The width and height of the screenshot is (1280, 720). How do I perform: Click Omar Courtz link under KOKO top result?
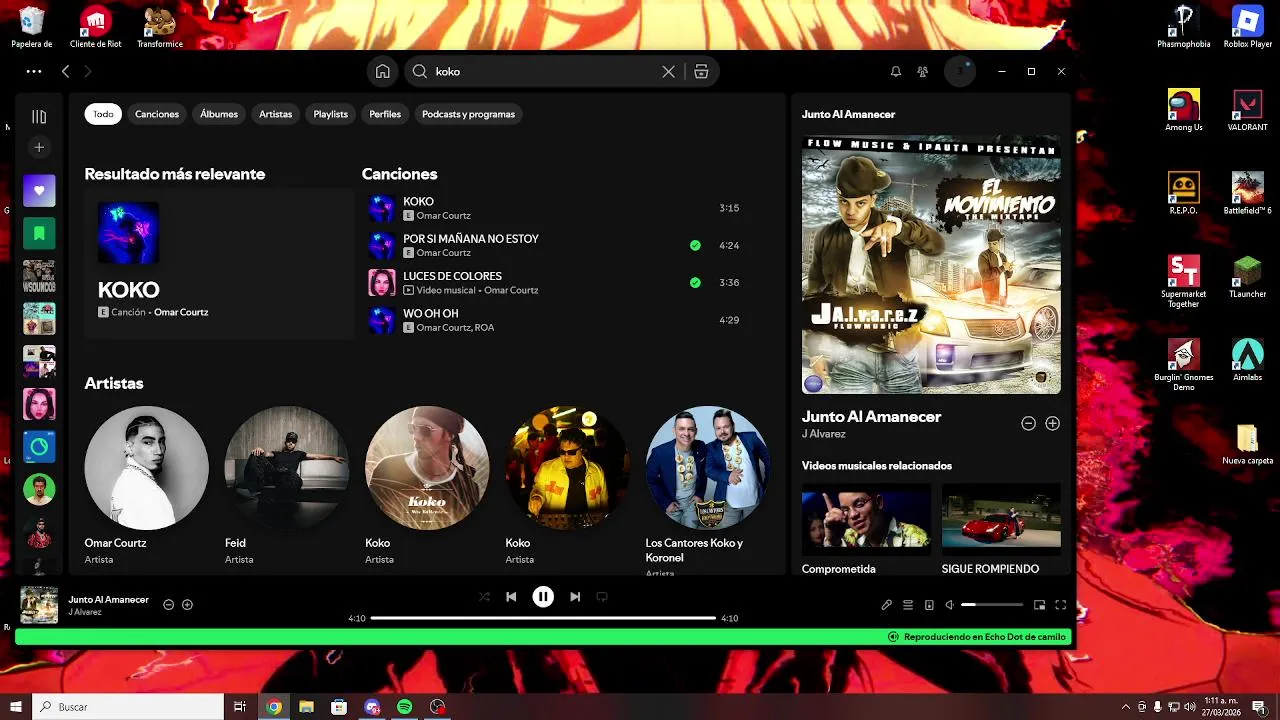[181, 312]
